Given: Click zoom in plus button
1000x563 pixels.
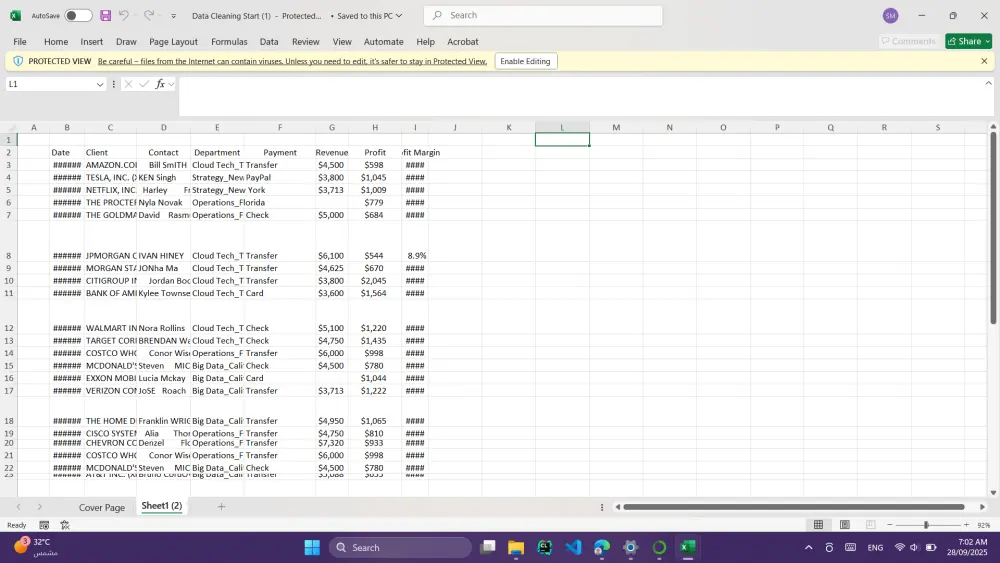Looking at the screenshot, I should 966,525.
